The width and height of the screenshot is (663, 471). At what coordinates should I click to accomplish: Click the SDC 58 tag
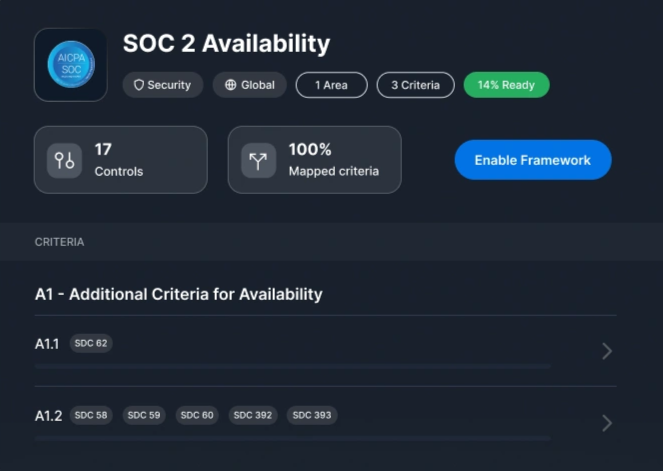91,415
